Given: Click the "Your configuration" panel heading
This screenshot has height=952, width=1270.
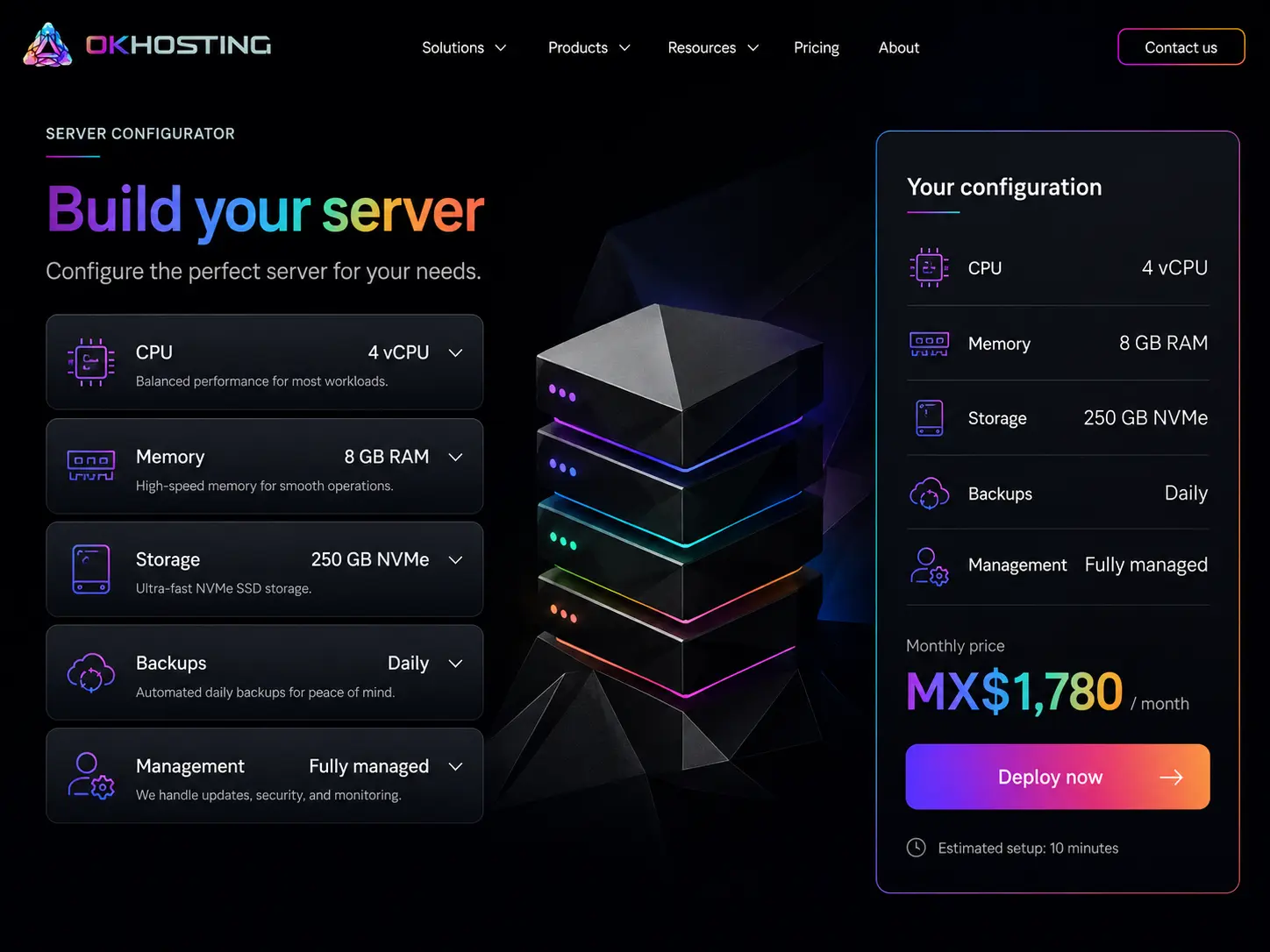Looking at the screenshot, I should point(1004,188).
